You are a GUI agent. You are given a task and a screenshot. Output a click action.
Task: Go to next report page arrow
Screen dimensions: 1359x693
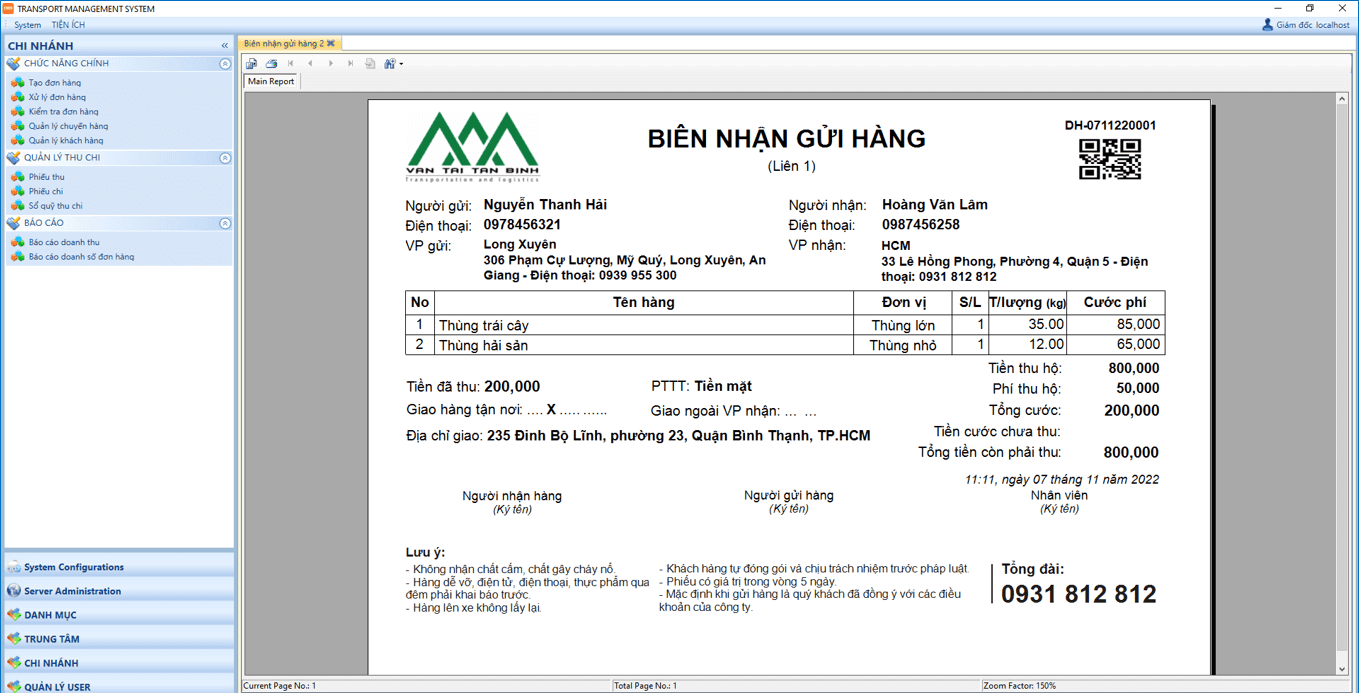tap(331, 64)
